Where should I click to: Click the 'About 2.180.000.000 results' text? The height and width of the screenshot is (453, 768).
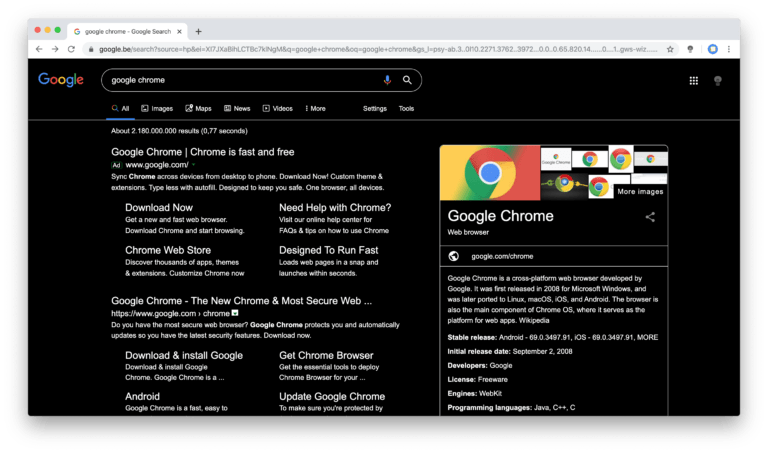coord(179,131)
